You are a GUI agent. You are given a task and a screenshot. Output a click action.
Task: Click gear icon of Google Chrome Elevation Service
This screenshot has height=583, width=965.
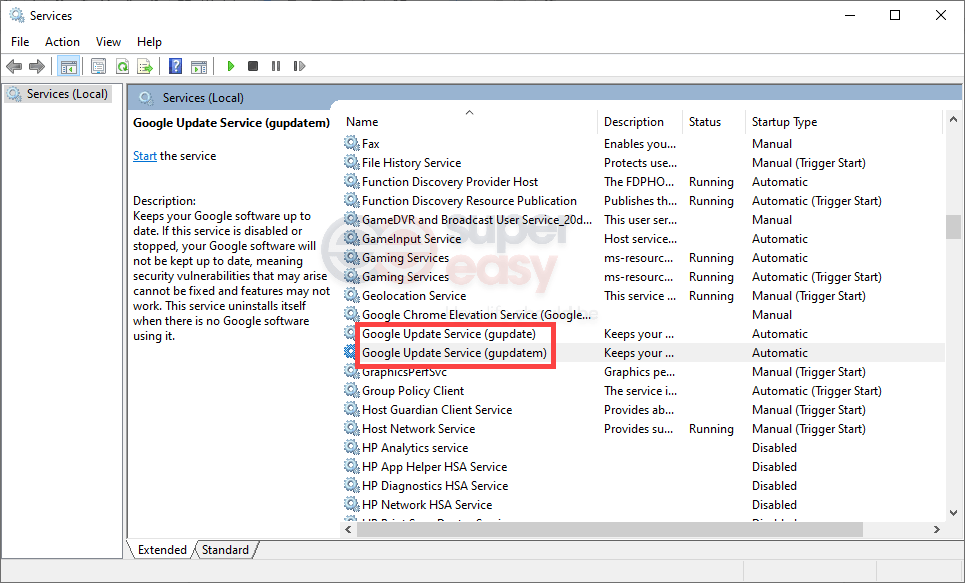click(351, 315)
